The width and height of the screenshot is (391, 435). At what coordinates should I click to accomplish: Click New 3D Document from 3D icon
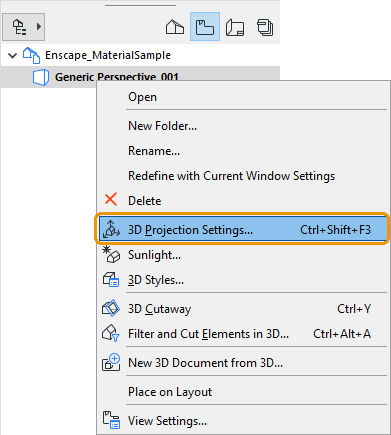[x=111, y=362]
